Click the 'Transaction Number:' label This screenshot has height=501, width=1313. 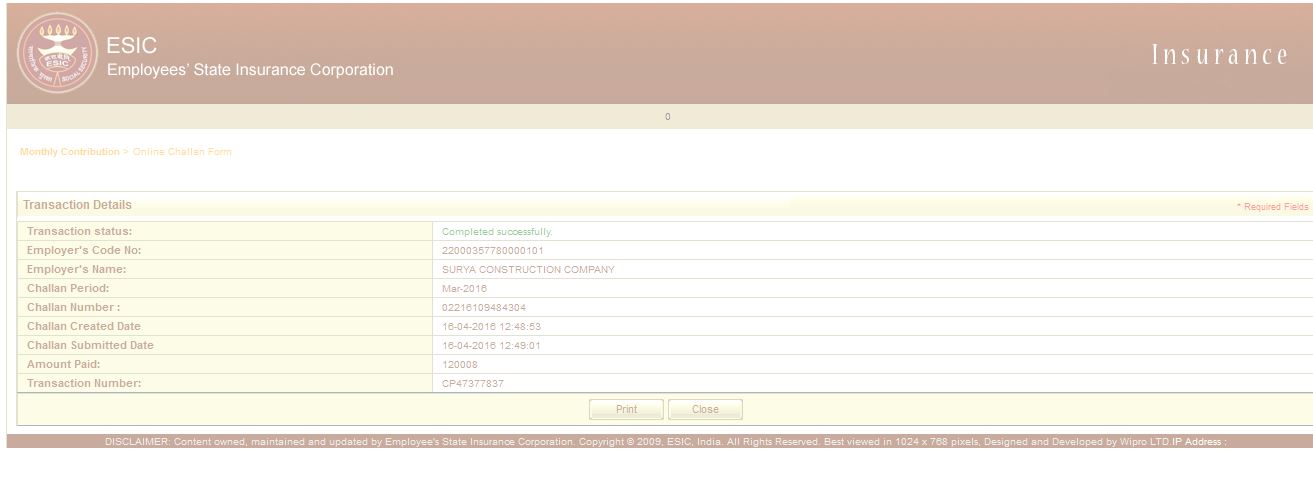tap(84, 384)
